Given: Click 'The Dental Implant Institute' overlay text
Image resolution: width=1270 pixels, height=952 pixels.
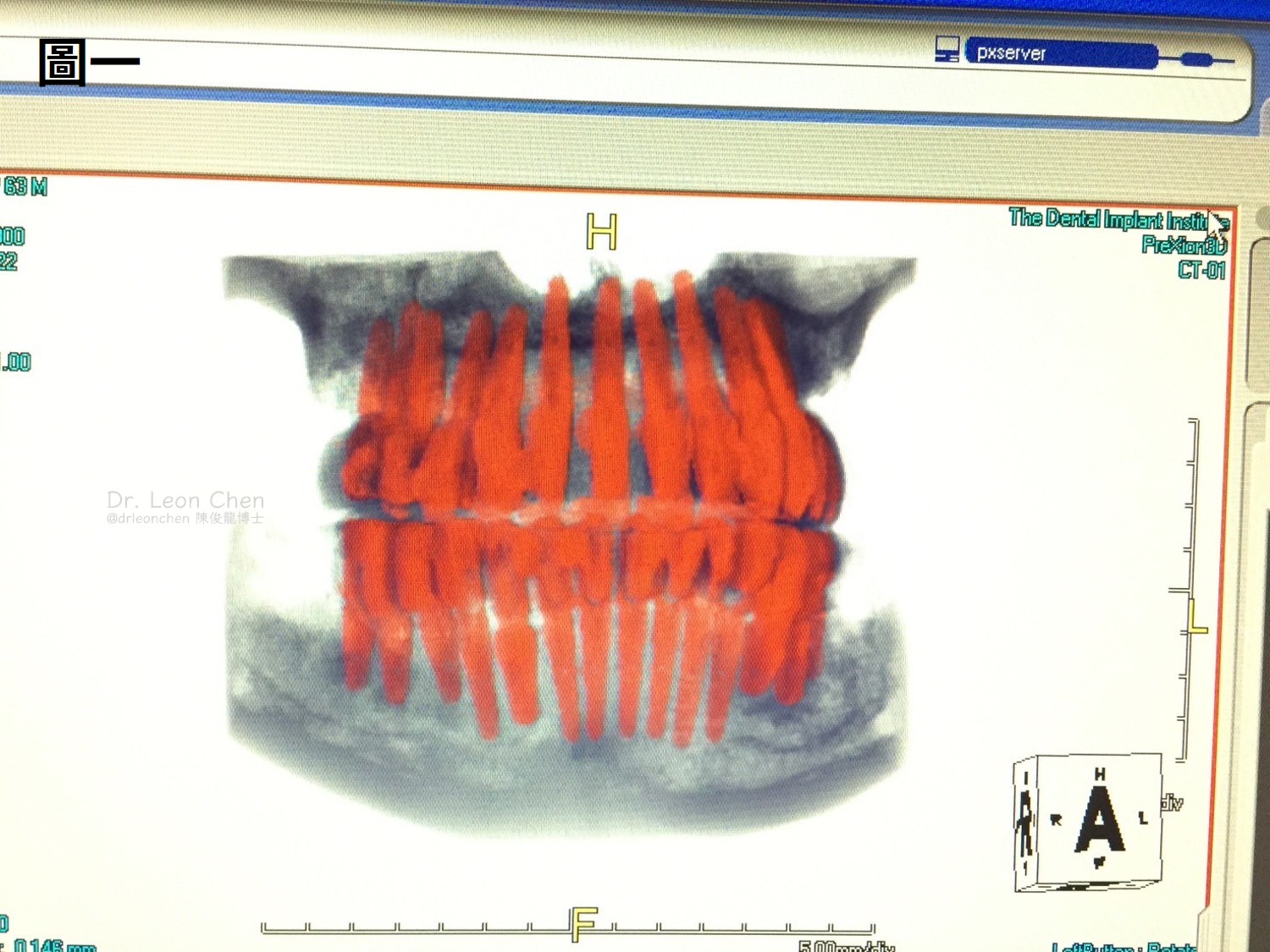Looking at the screenshot, I should point(1111,219).
